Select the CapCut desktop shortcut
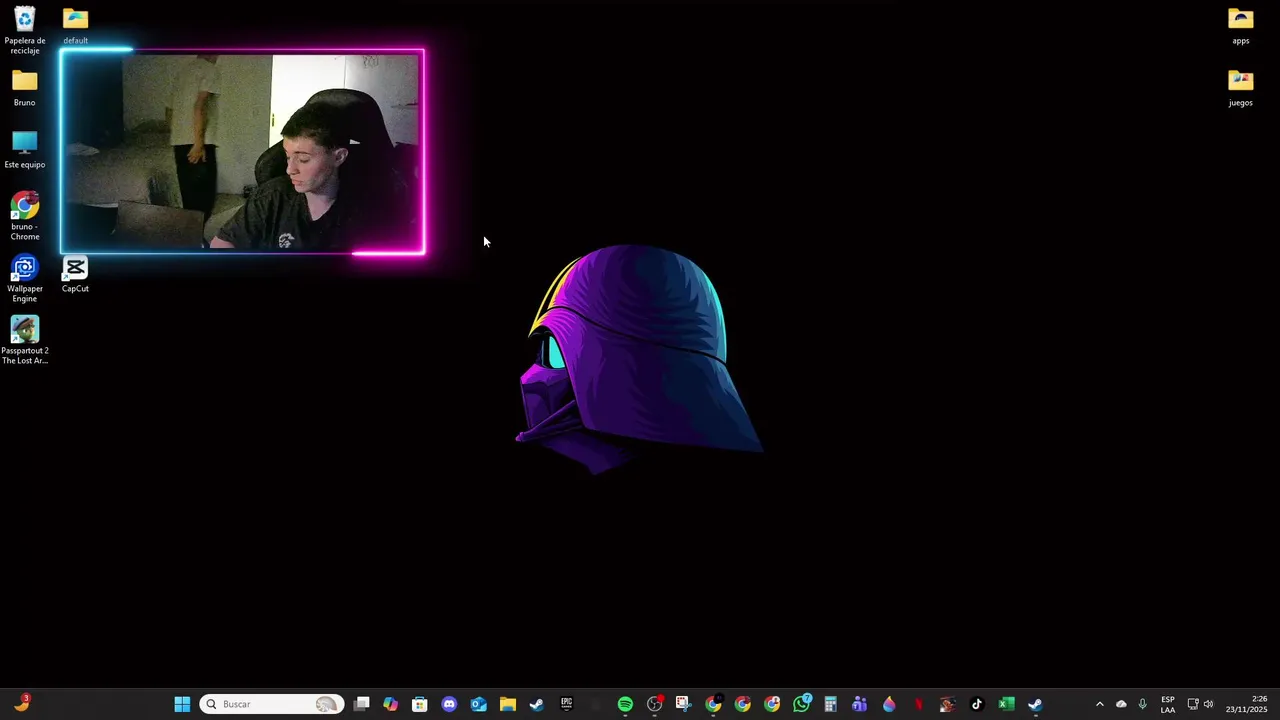This screenshot has width=1280, height=720. pyautogui.click(x=75, y=274)
